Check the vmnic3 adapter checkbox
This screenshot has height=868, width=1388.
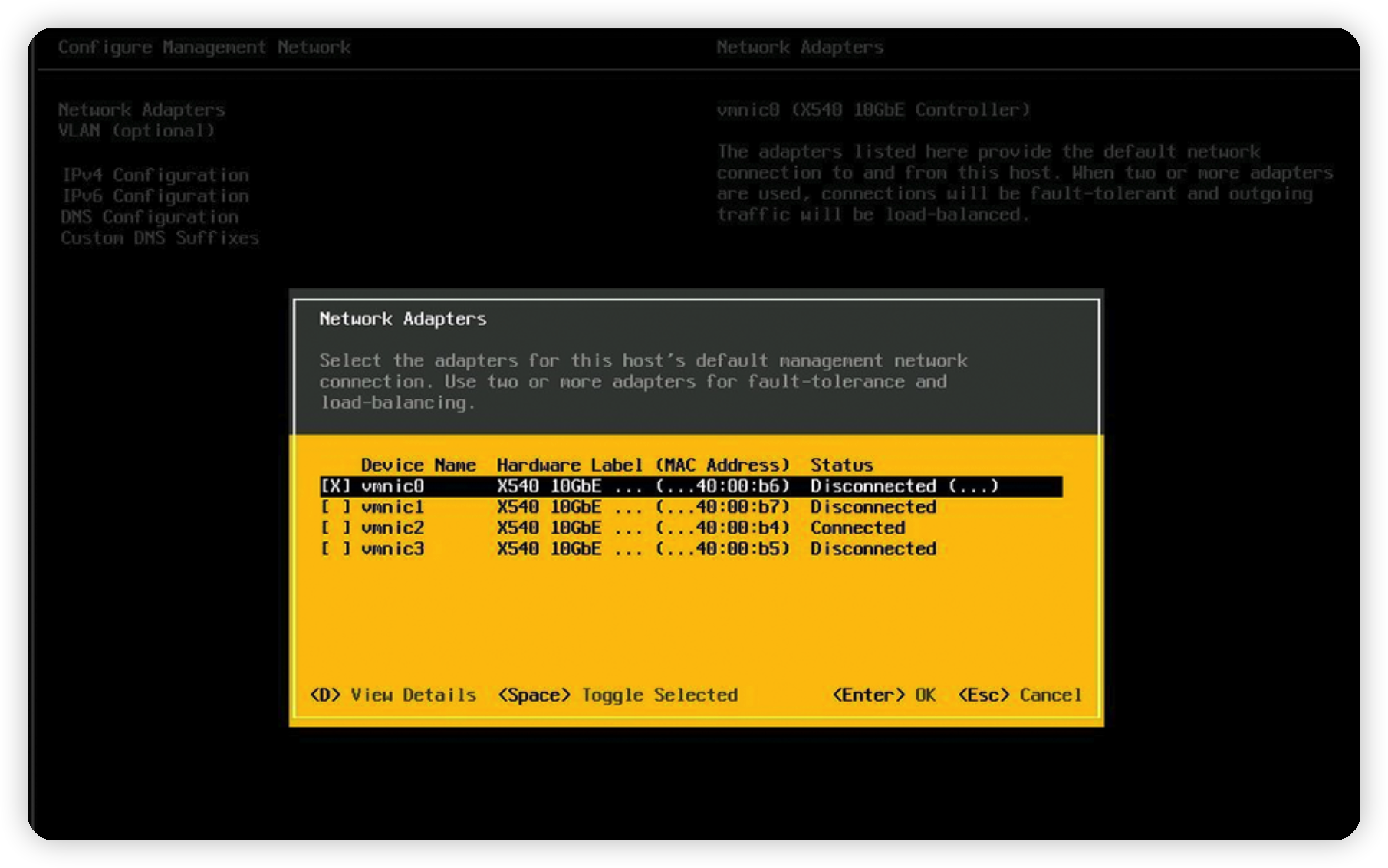coord(335,548)
